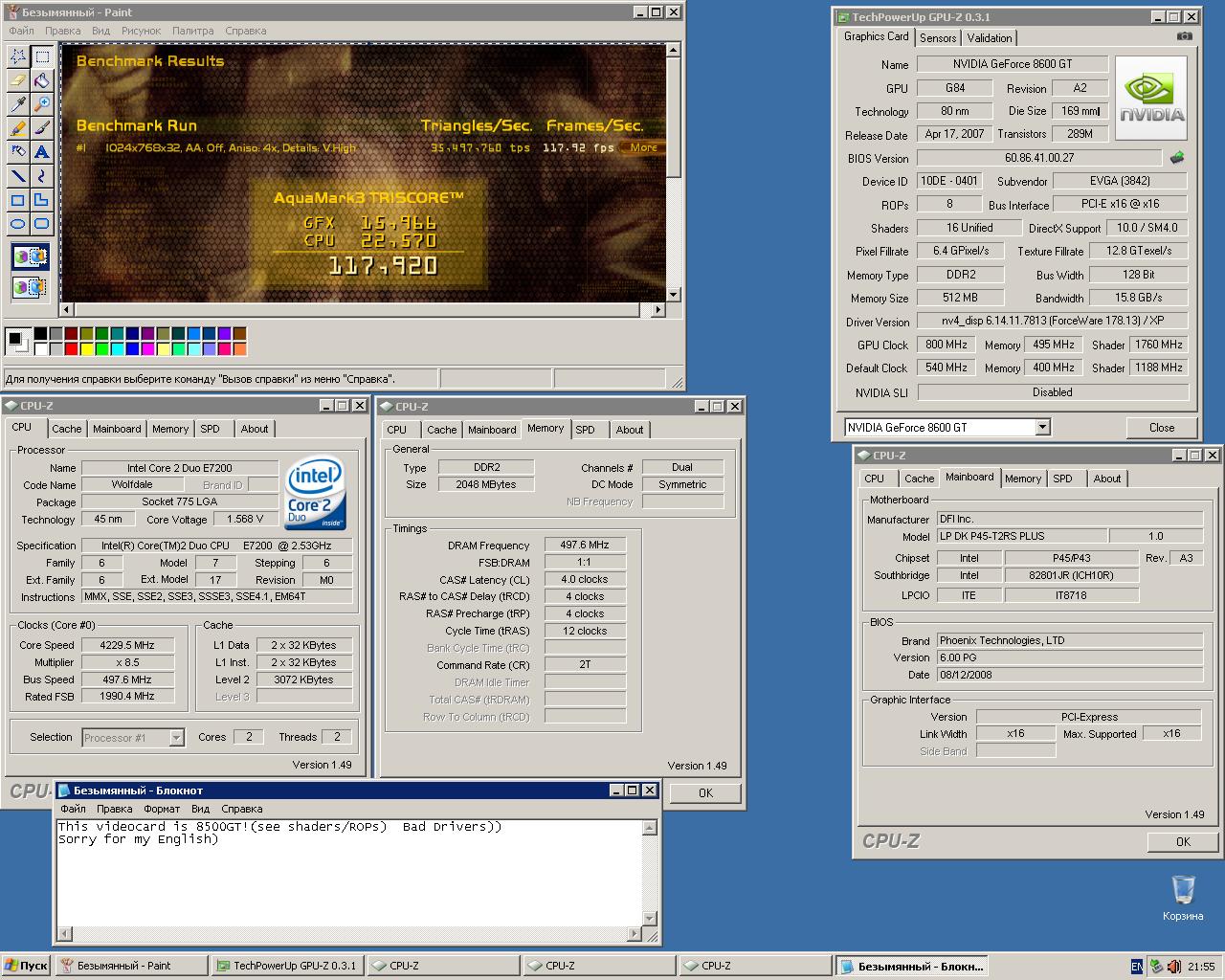This screenshot has height=980, width=1225.
Task: Click the GPU Clock field showing 800 MHz
Action: 947,345
